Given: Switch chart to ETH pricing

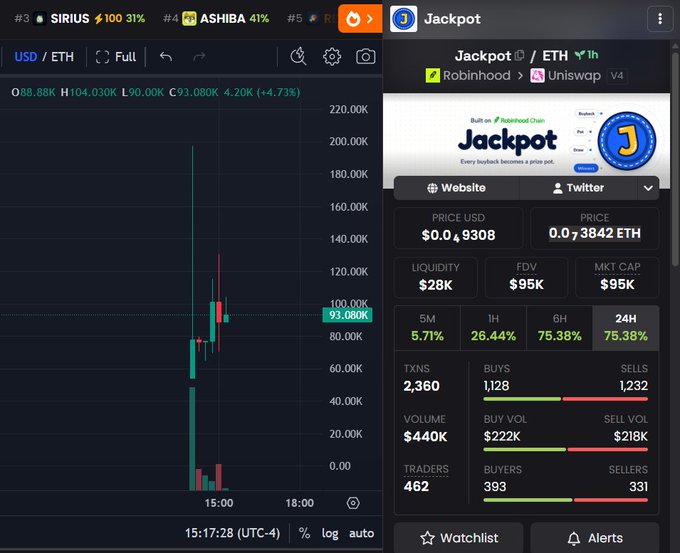Looking at the screenshot, I should [62, 57].
